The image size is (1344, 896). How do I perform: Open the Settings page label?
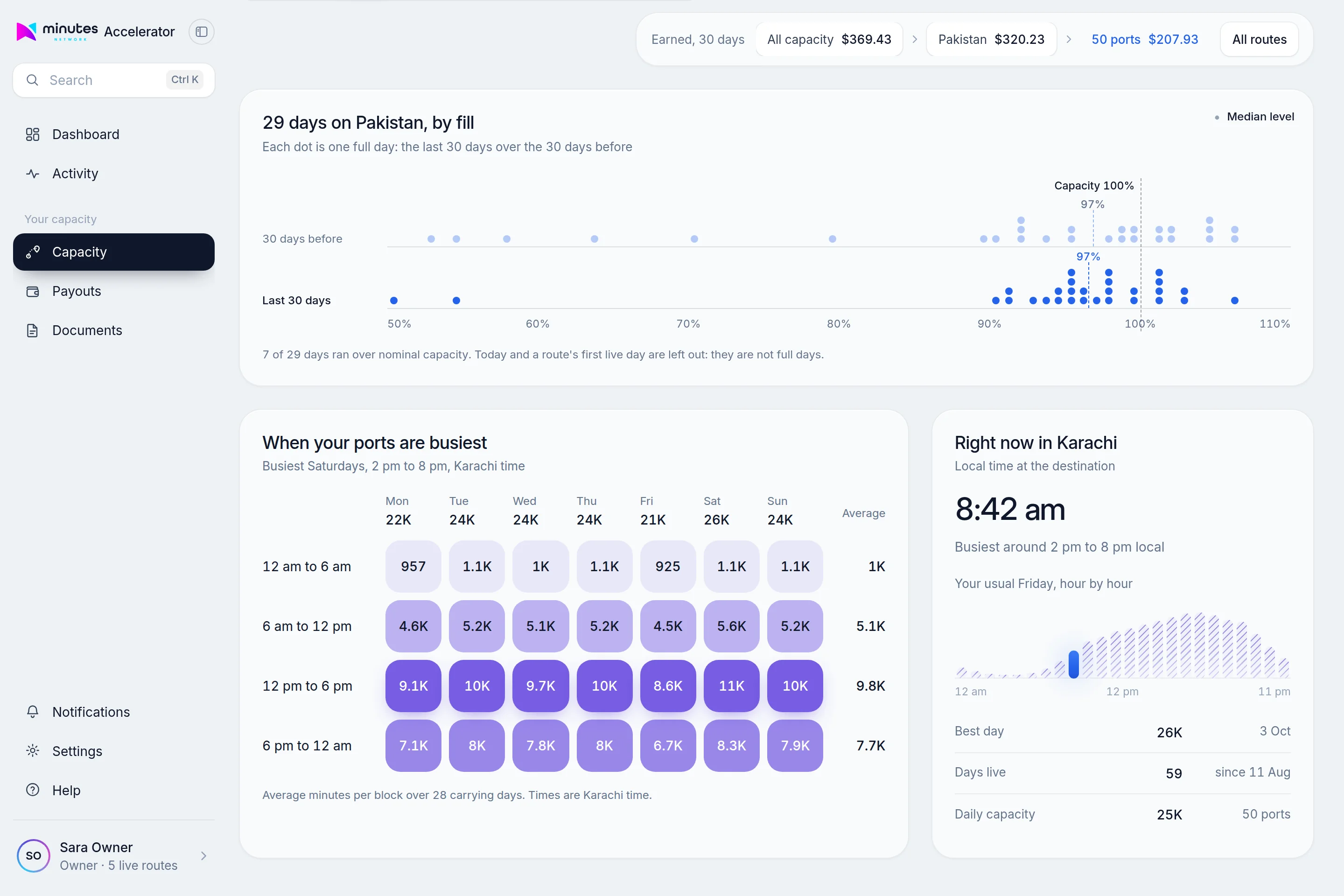click(77, 751)
